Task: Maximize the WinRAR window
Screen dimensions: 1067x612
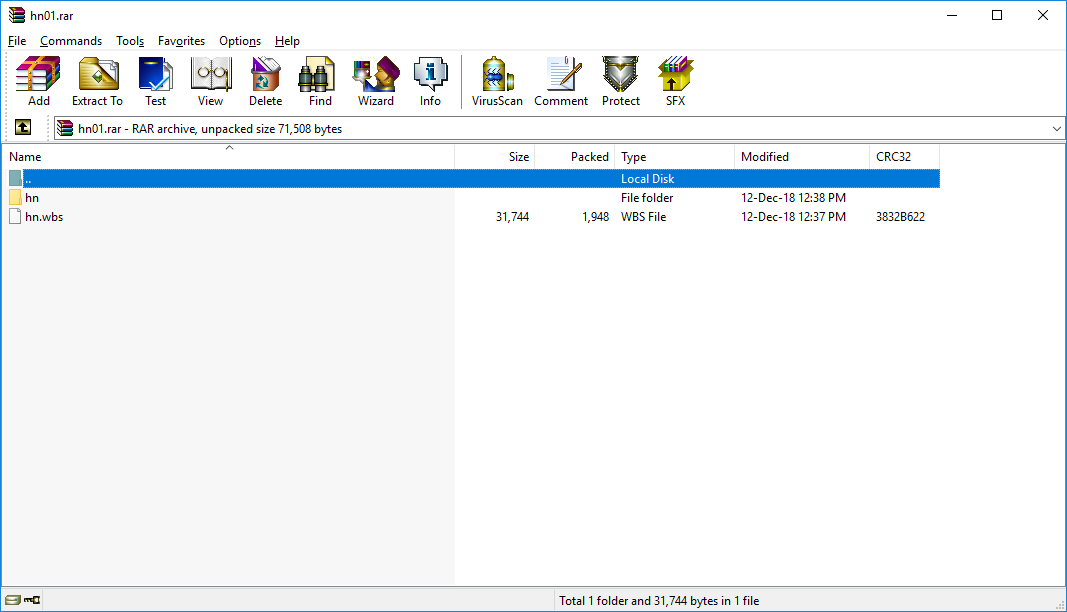Action: (997, 15)
